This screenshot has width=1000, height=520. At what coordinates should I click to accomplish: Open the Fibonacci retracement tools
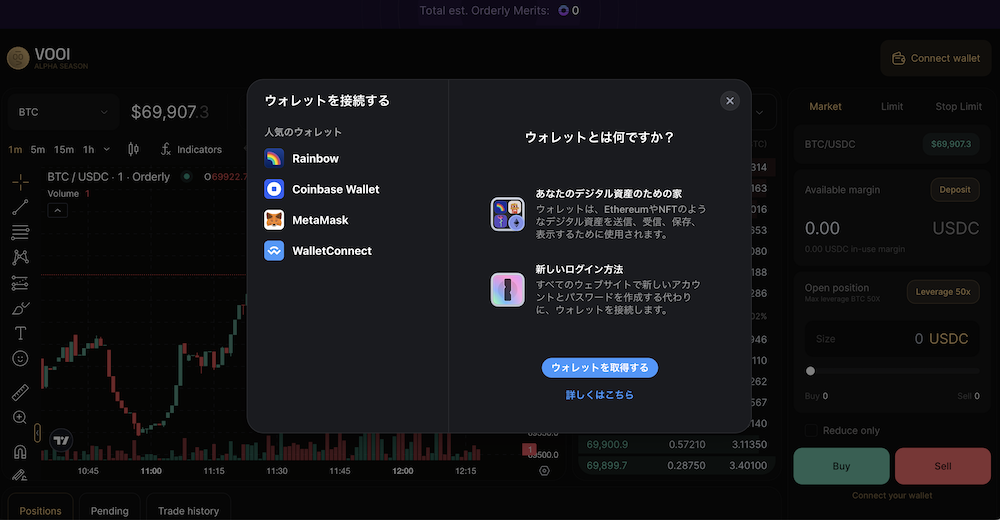[x=20, y=232]
